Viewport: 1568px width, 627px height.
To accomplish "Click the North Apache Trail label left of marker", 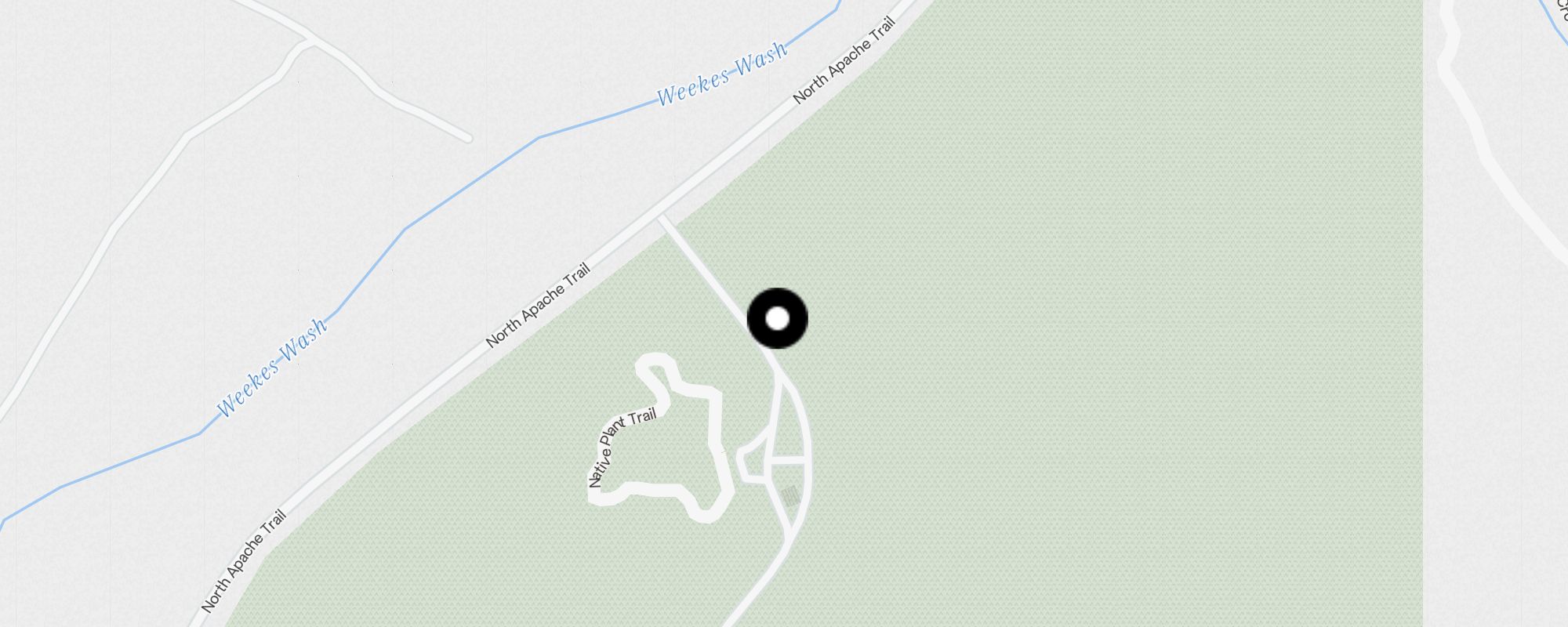I will coord(538,306).
